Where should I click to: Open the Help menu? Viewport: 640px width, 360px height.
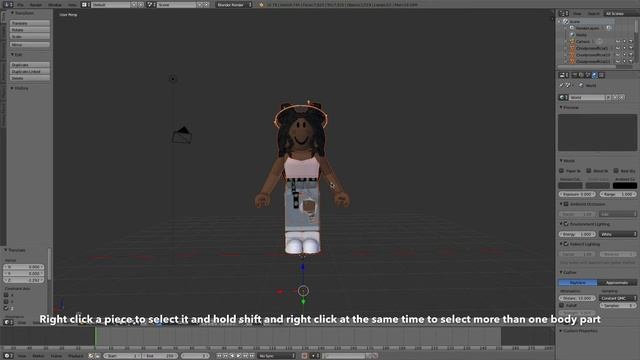click(72, 5)
